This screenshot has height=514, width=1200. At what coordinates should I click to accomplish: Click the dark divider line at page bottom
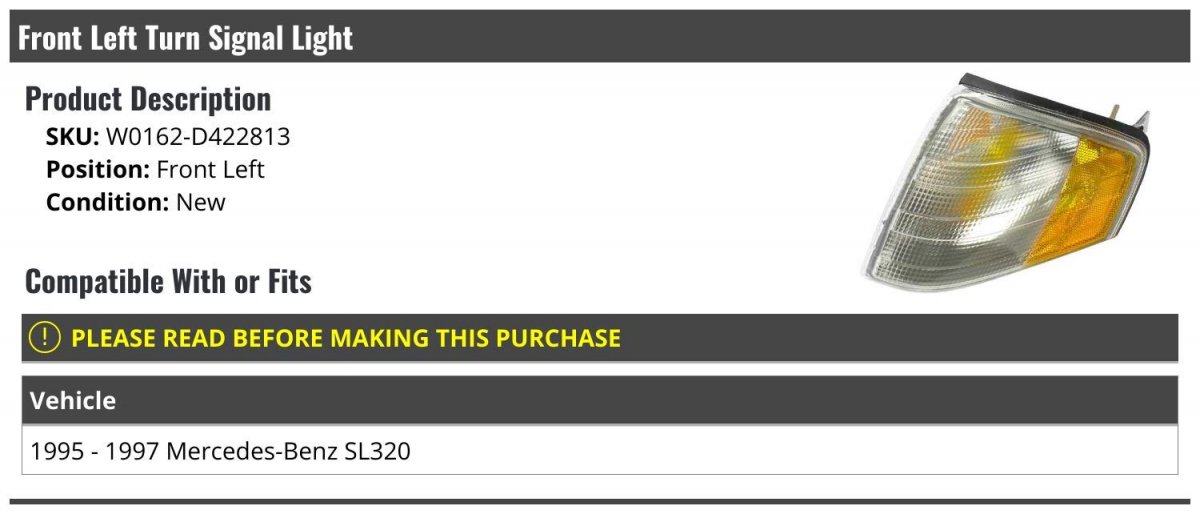coord(600,501)
